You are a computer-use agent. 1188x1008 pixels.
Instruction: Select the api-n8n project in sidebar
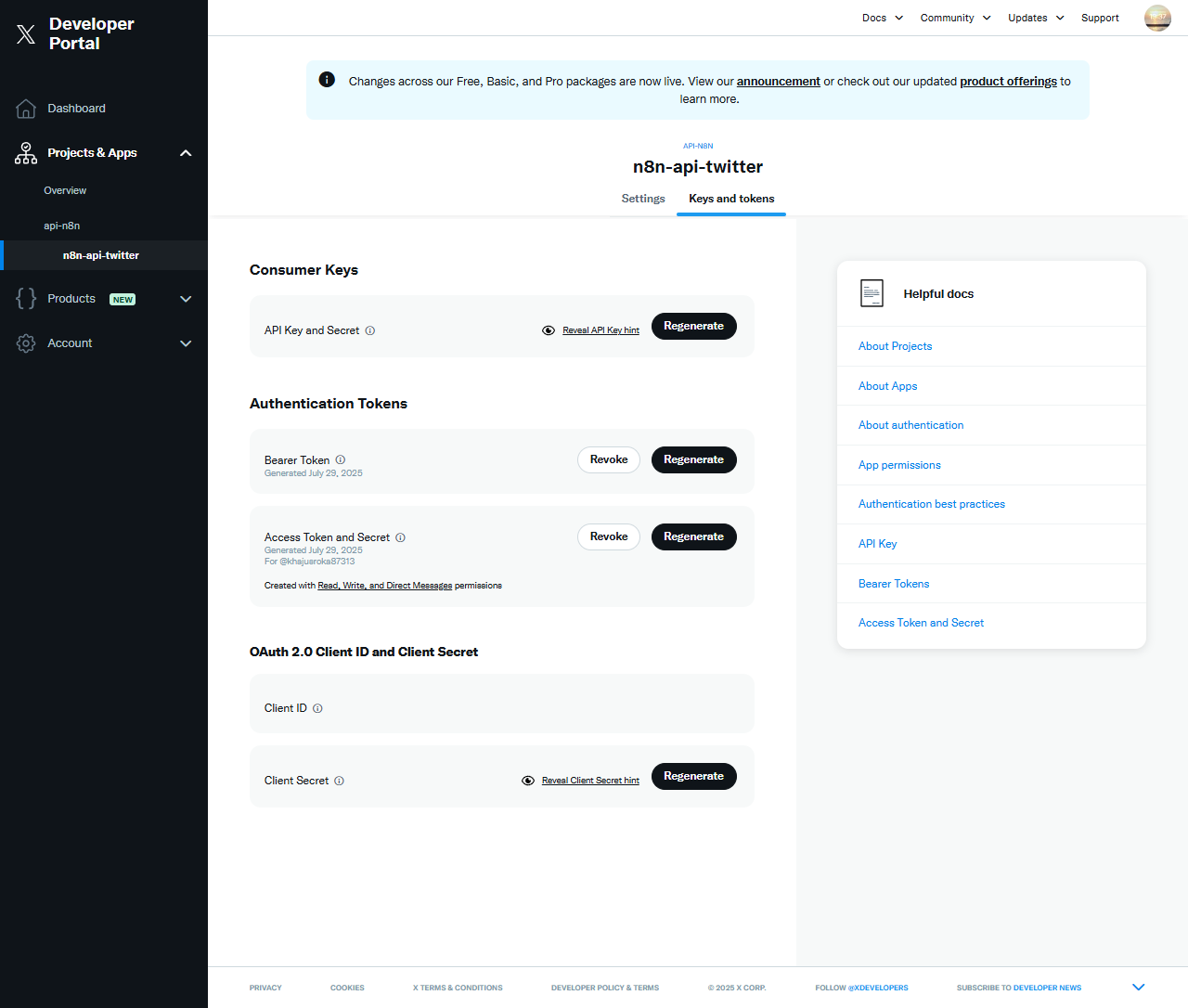(x=62, y=226)
